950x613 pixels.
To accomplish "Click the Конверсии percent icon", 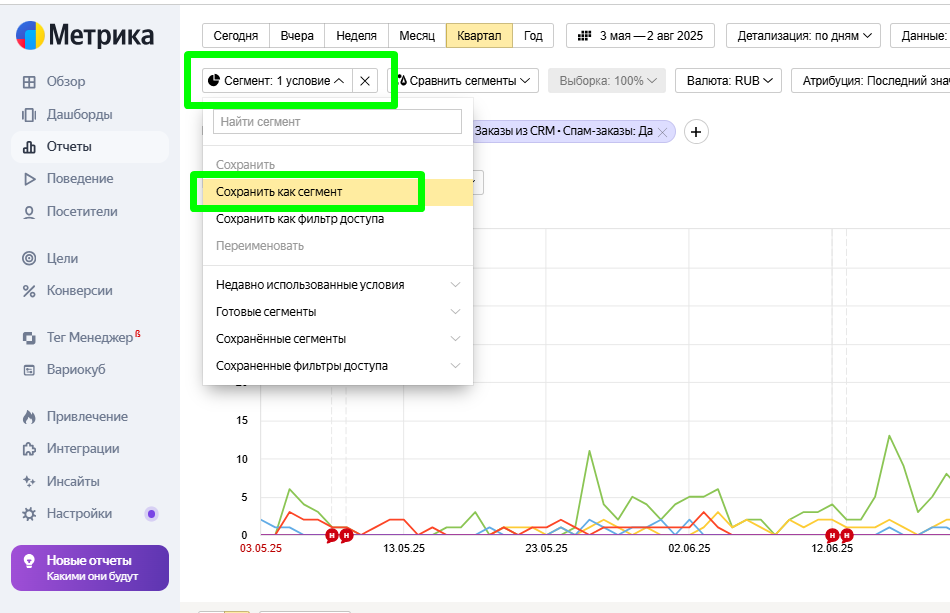I will click(x=29, y=291).
